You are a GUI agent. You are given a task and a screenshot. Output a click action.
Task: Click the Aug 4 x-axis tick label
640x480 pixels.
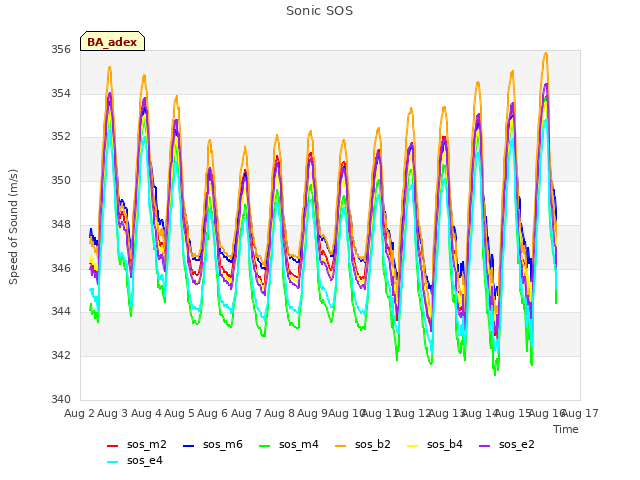[x=146, y=413]
